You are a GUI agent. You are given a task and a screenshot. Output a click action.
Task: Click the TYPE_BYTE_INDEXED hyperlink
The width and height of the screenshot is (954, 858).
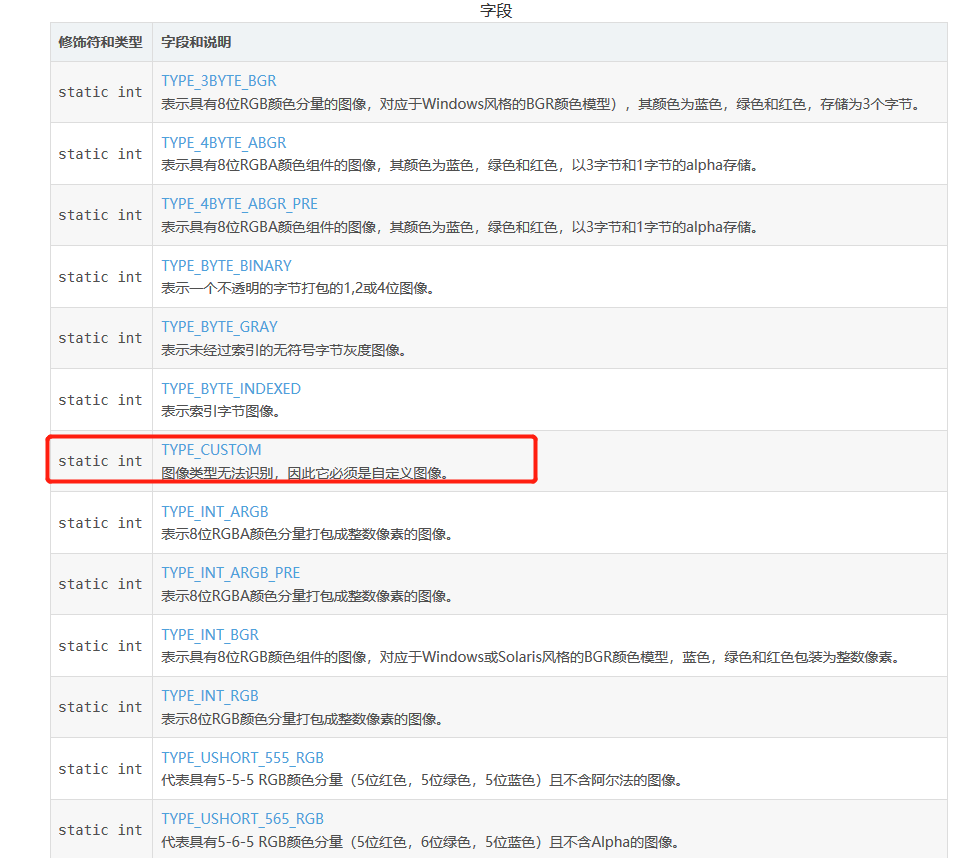[x=231, y=388]
